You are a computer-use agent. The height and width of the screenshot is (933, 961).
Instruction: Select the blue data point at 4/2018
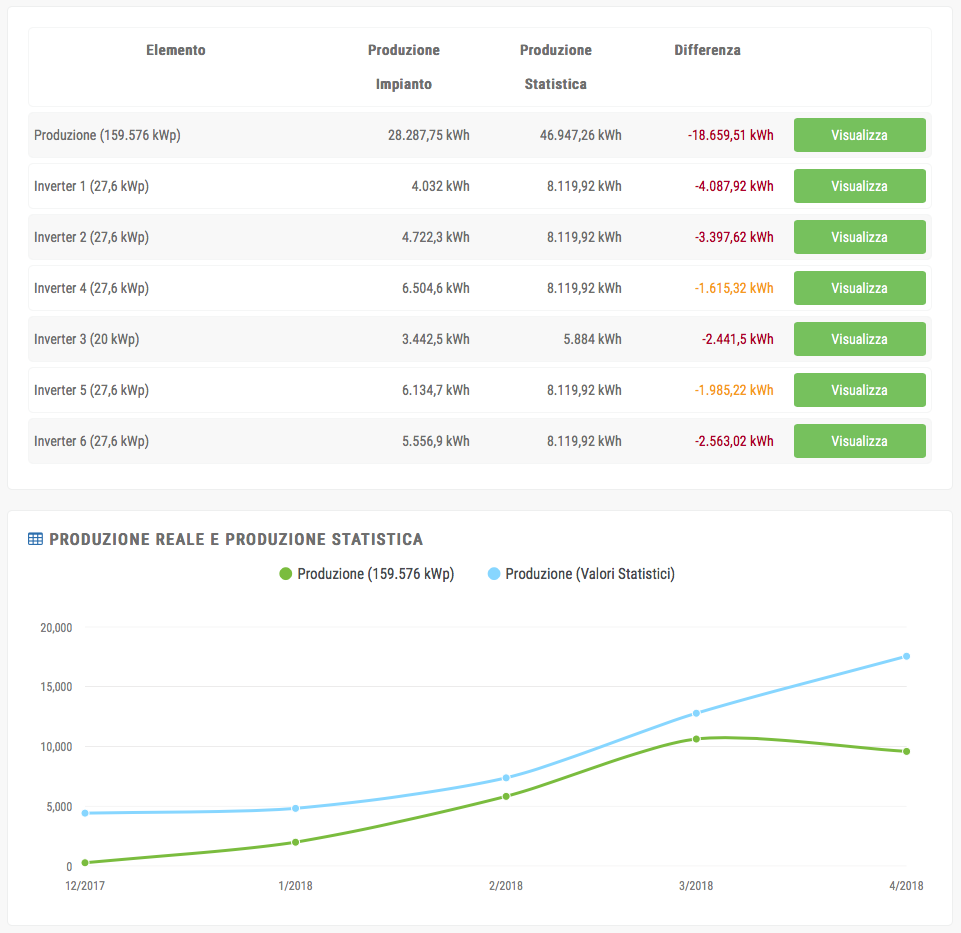[906, 656]
